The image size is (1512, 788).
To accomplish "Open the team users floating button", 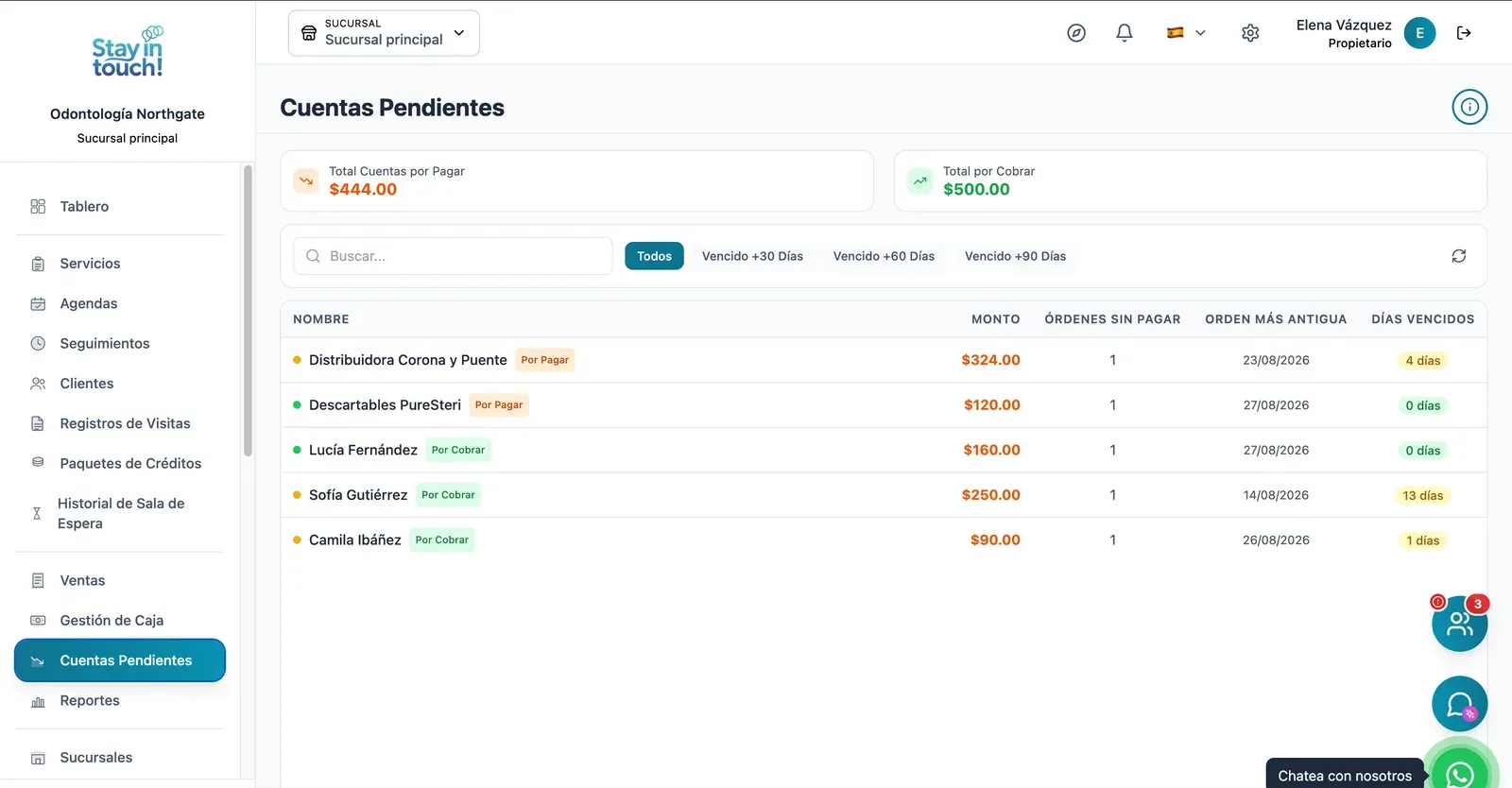I will click(1460, 624).
